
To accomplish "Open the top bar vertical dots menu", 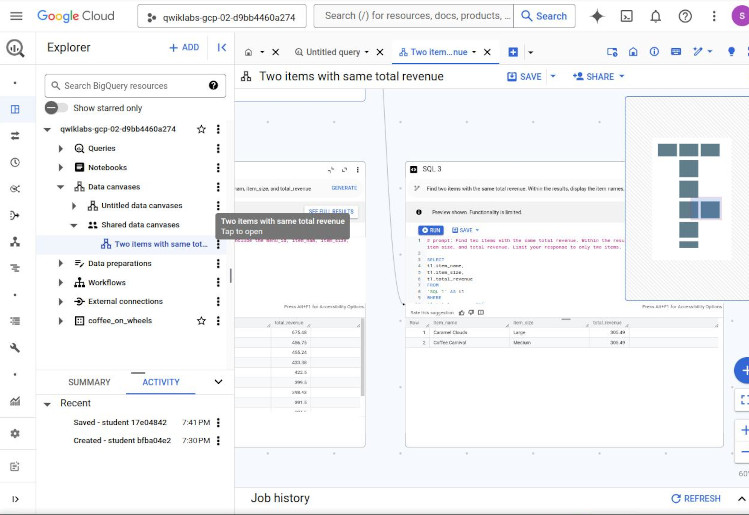I will coord(714,16).
